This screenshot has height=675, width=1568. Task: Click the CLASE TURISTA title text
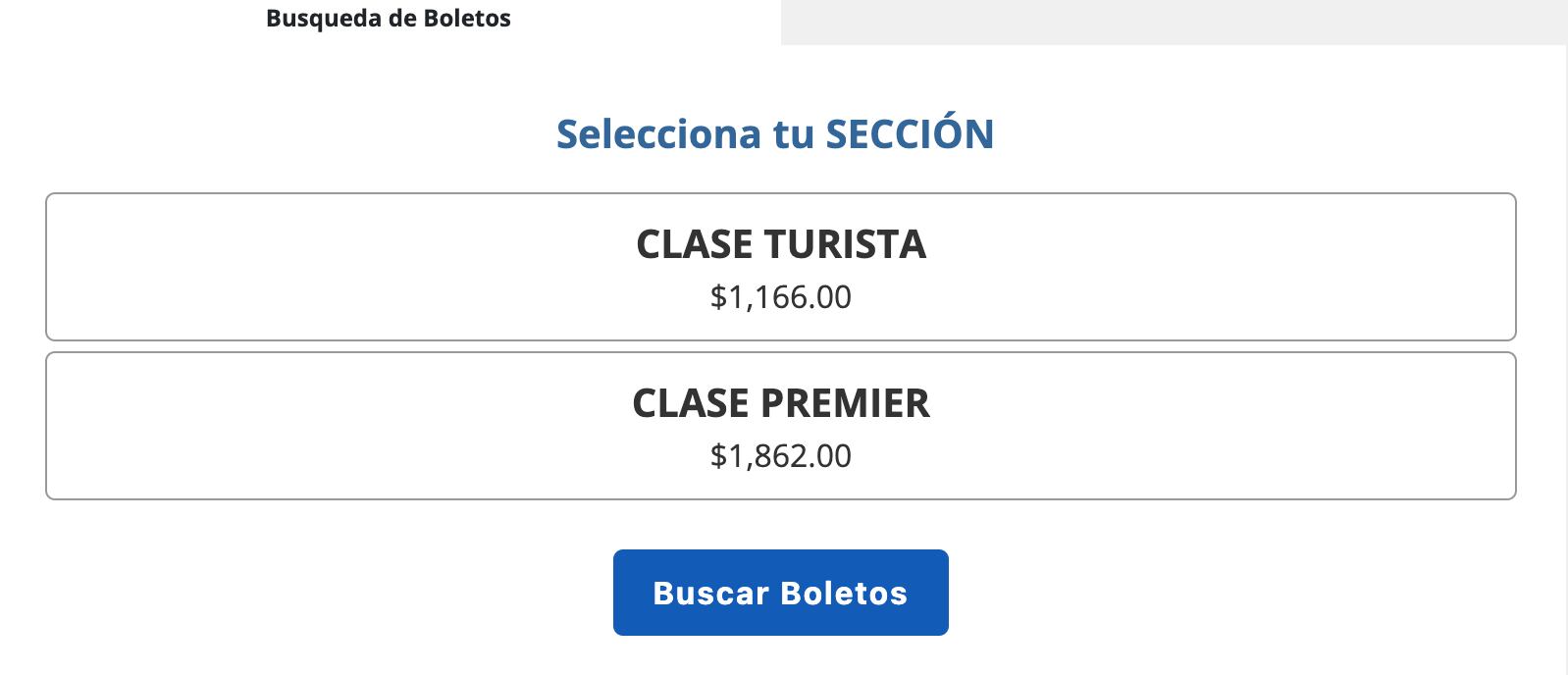(781, 245)
